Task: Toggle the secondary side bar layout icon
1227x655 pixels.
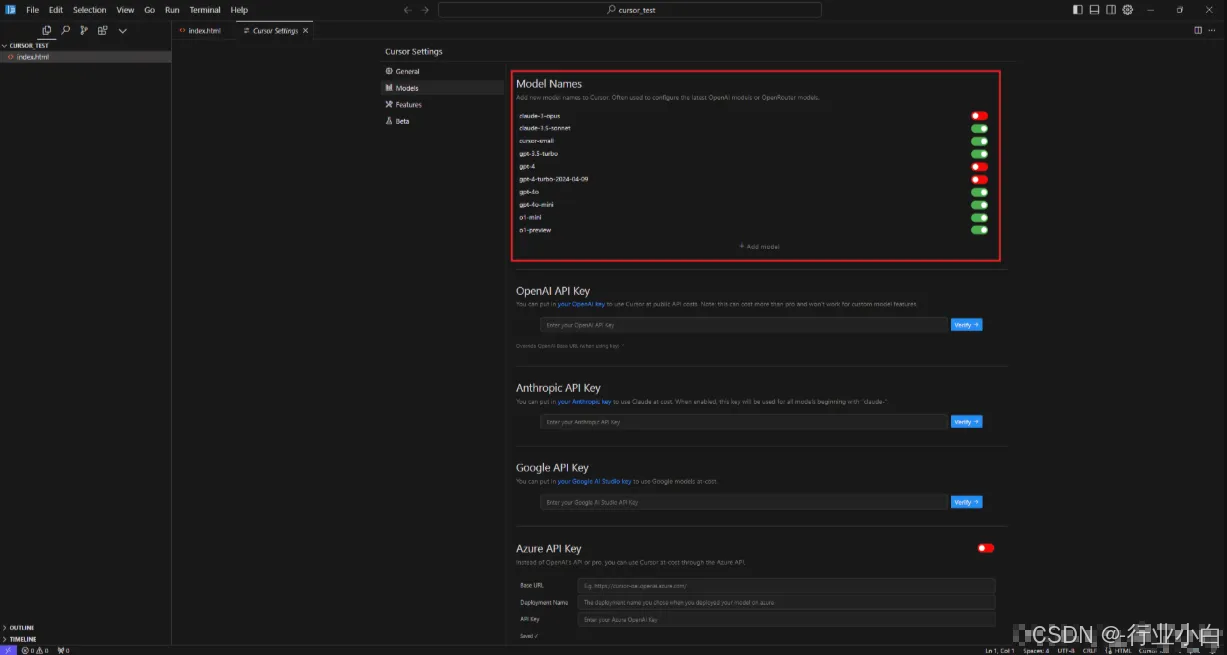Action: 1111,10
